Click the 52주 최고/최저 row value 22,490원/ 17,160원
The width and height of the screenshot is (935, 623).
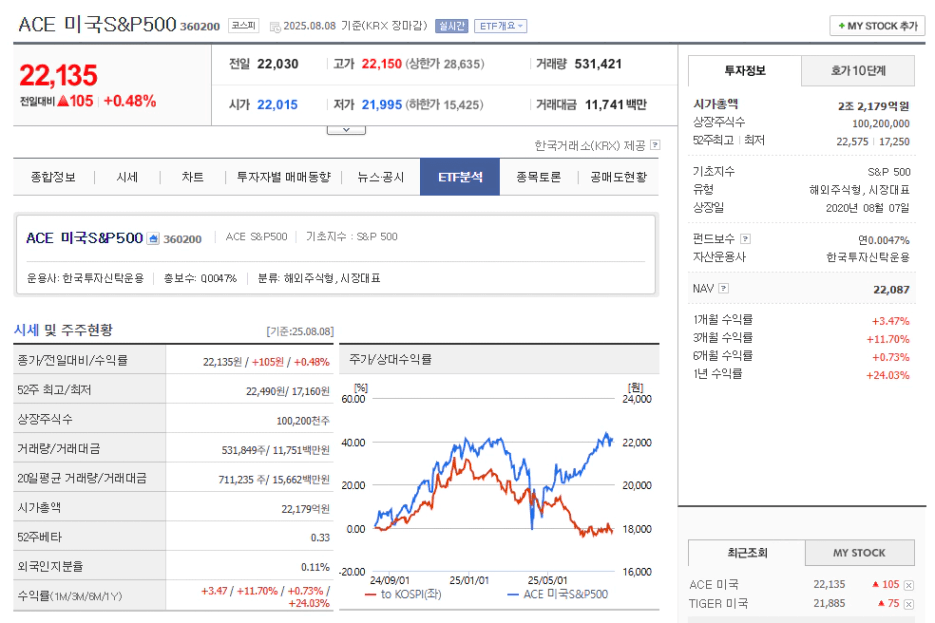(288, 391)
